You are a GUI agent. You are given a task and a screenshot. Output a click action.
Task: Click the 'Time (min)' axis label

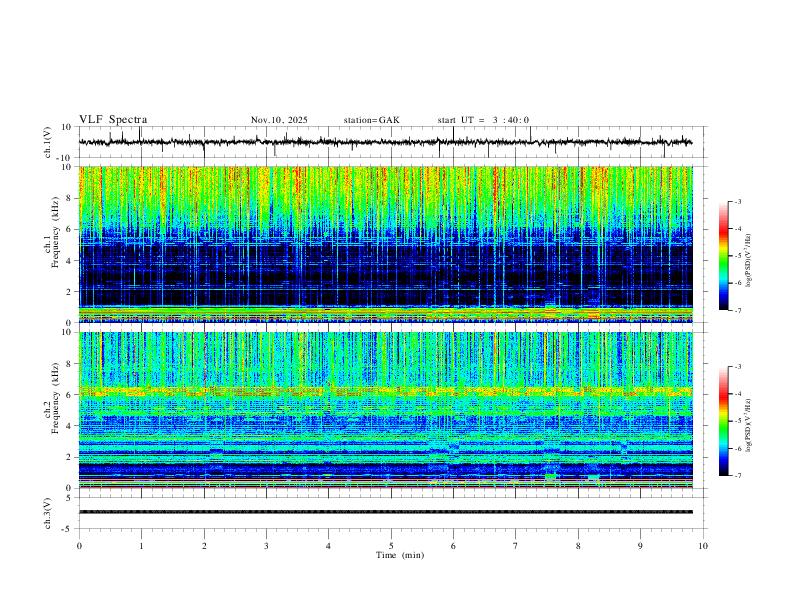[400, 555]
